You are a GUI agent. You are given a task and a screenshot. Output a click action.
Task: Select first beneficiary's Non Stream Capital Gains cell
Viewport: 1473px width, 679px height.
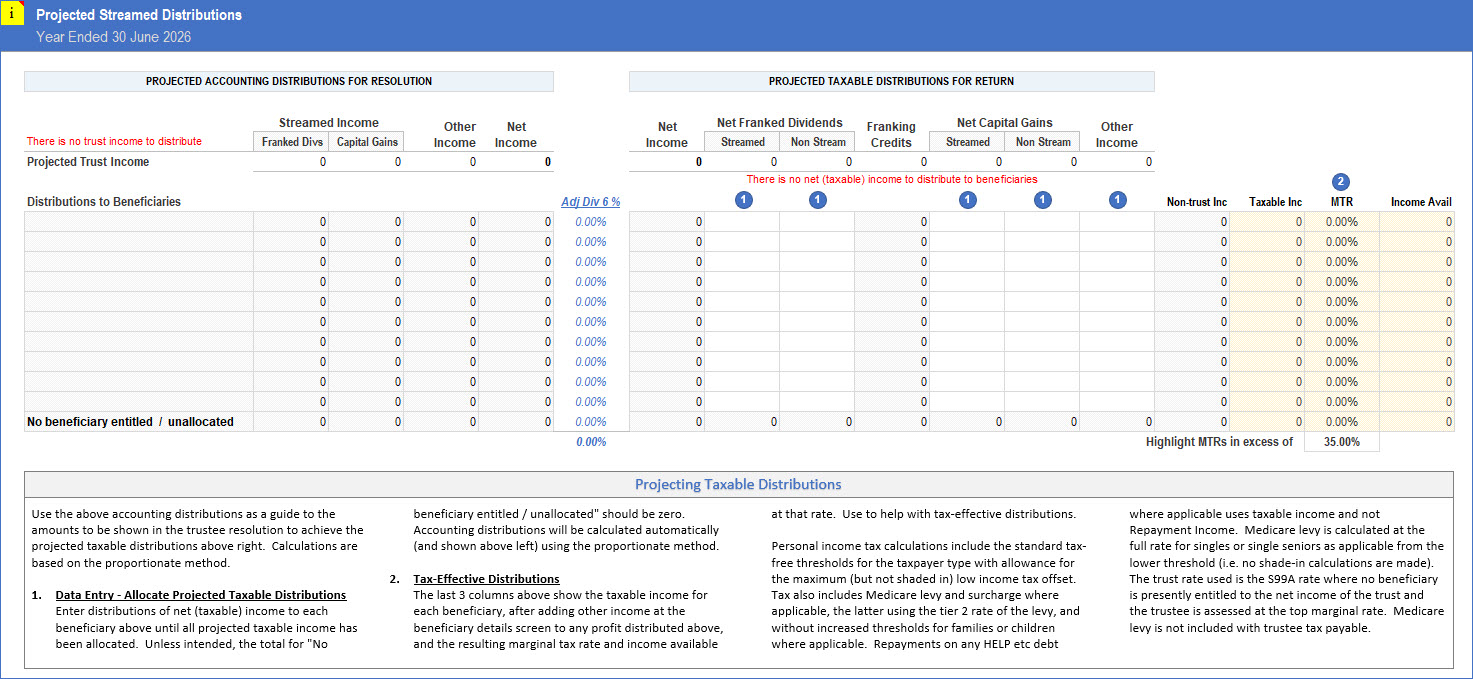click(1041, 222)
